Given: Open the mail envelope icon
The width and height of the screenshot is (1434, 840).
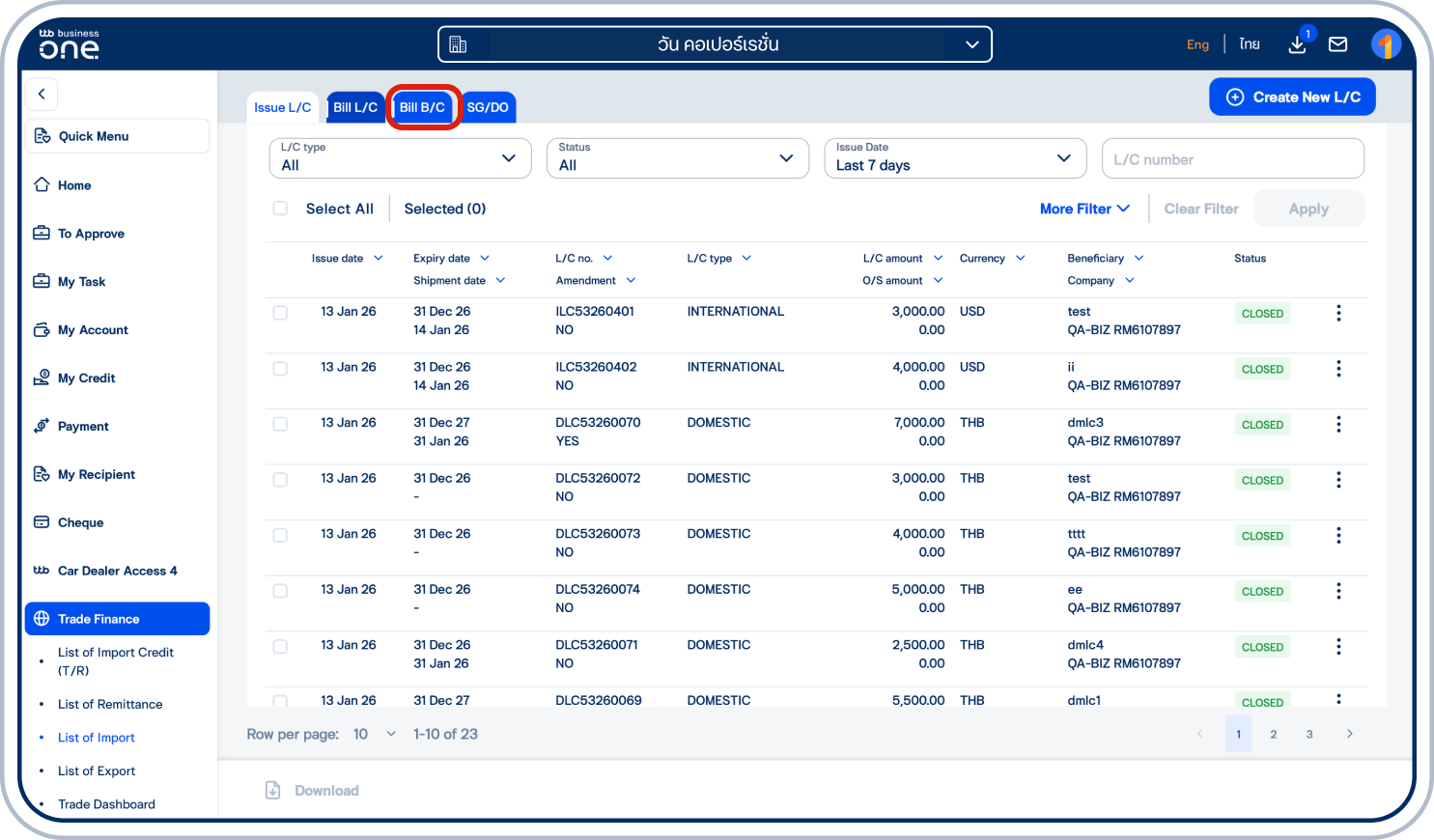Looking at the screenshot, I should pos(1338,43).
